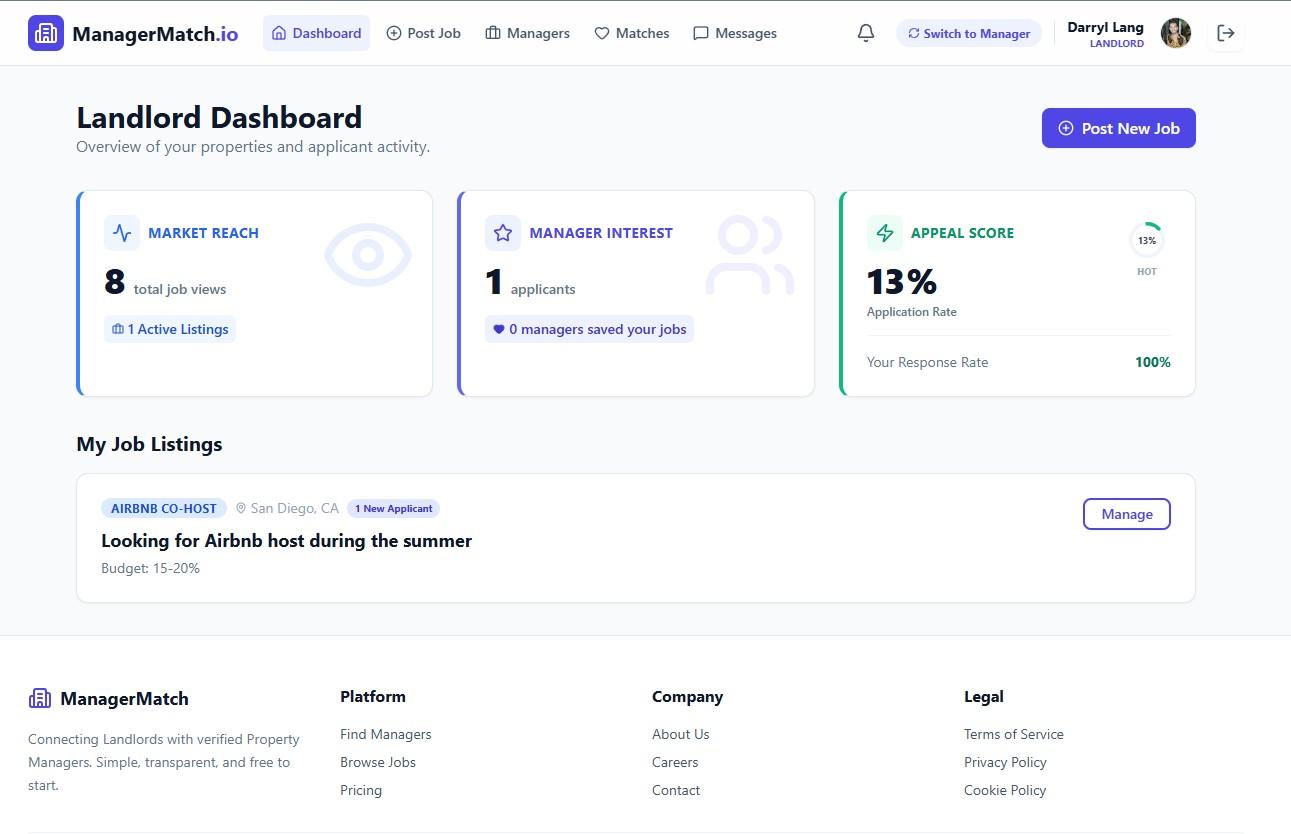Sign out using the logout icon

point(1226,32)
